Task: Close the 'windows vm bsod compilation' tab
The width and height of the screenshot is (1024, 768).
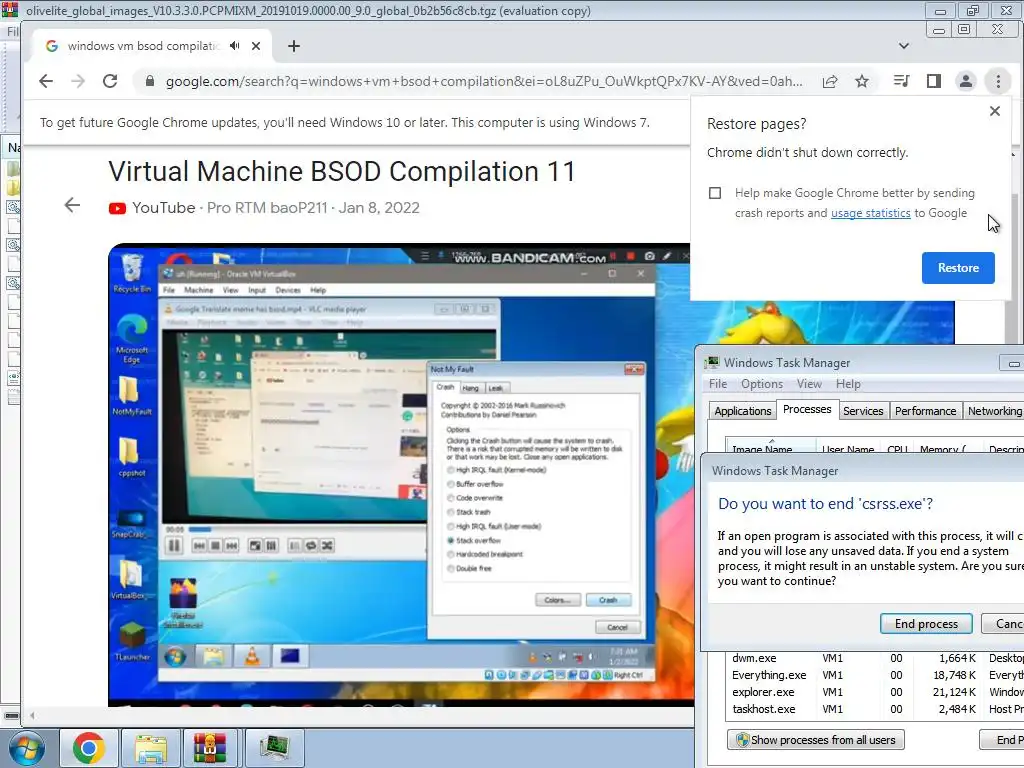Action: [x=256, y=46]
